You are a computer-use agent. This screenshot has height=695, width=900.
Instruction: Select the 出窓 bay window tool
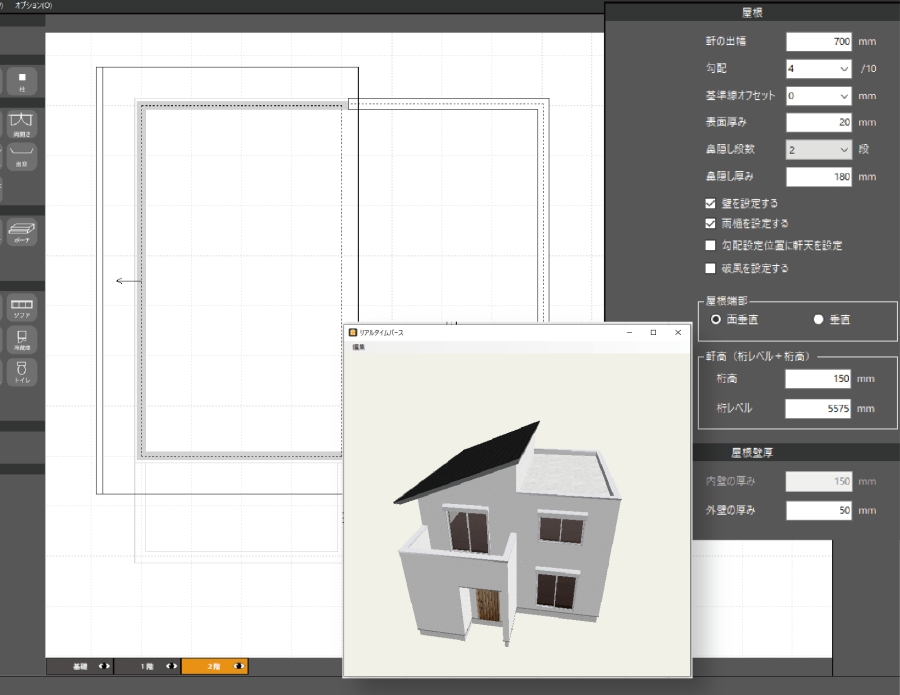21,159
